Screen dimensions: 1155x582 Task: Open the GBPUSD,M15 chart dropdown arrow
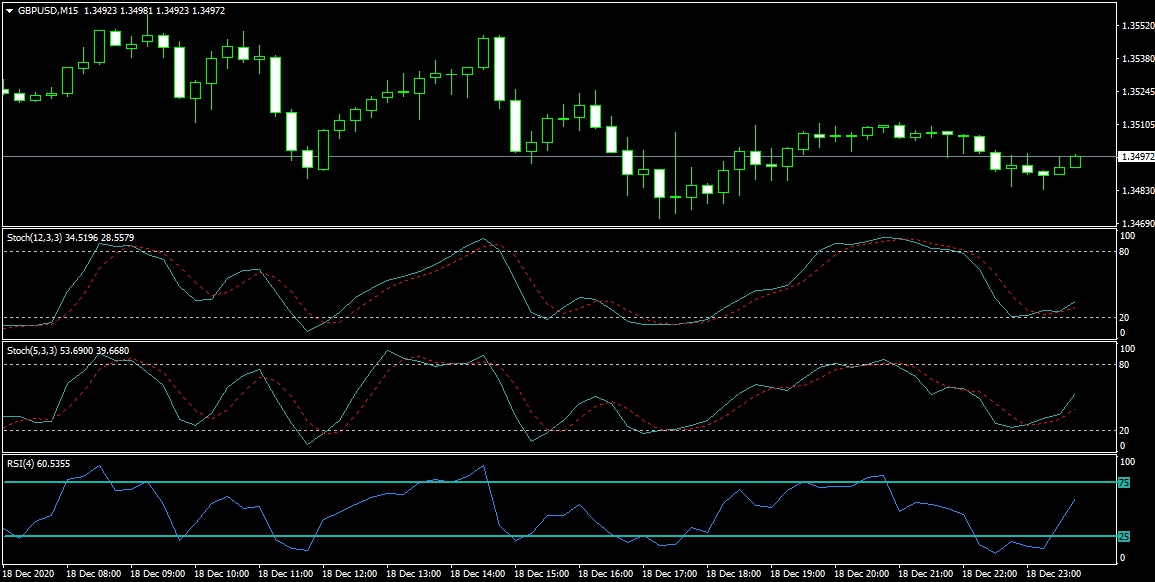9,10
